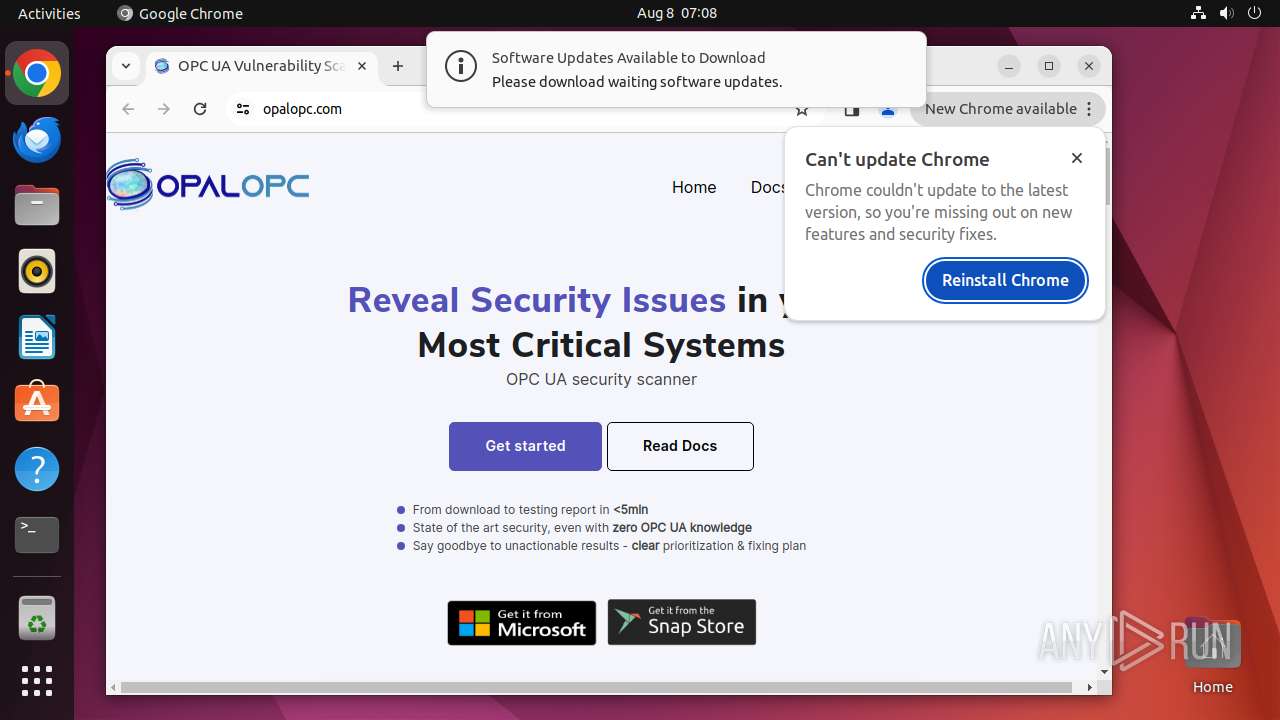Launch LibreOffice Writer from the dock
Image resolution: width=1280 pixels, height=720 pixels.
click(x=37, y=338)
